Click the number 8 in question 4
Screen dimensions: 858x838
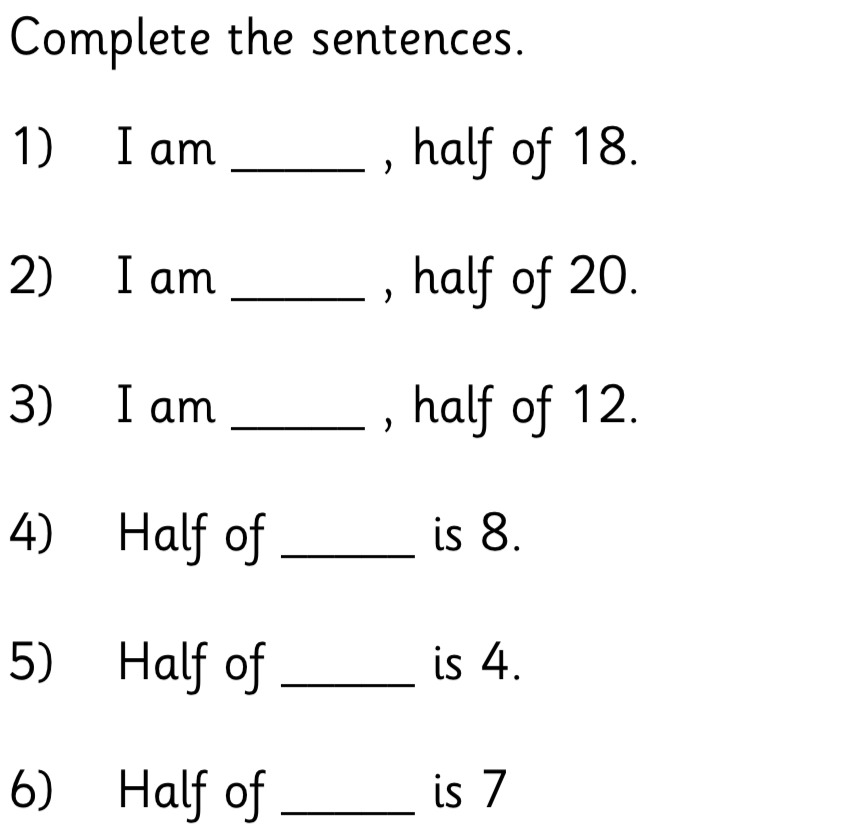click(x=495, y=533)
